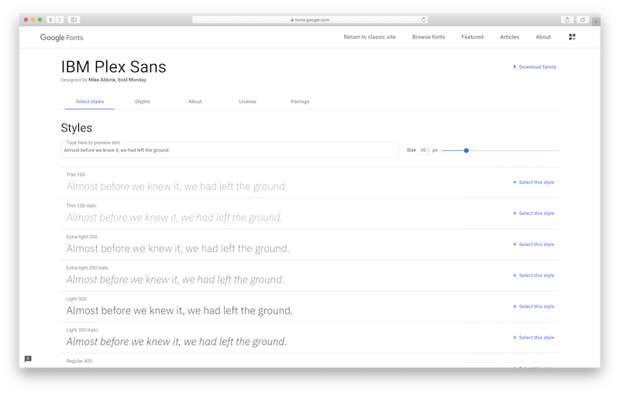The image size is (620, 393).
Task: Click the preview text input field
Action: [x=229, y=149]
